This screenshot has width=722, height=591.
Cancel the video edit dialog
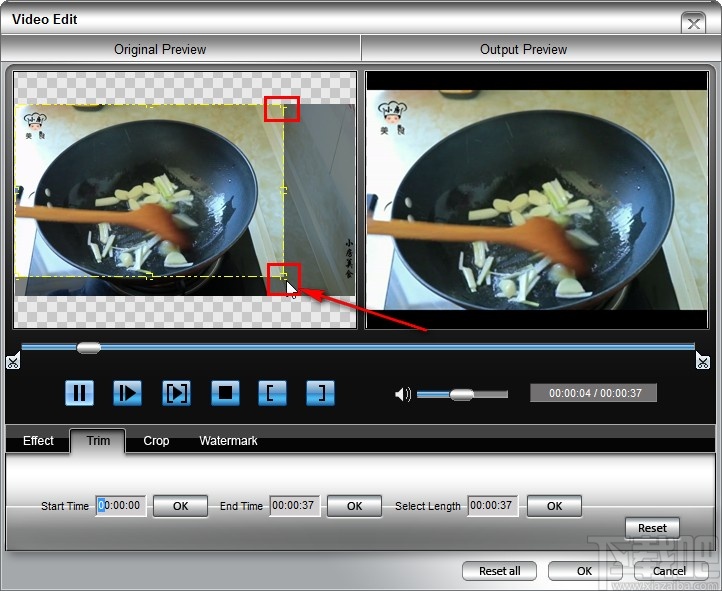(670, 571)
